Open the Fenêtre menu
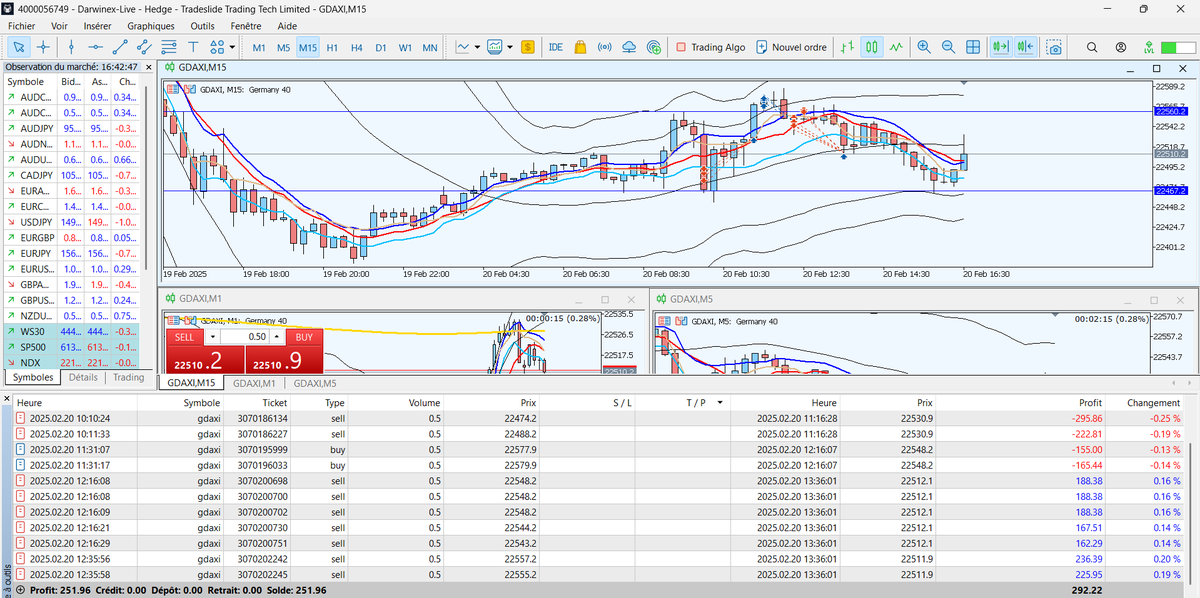 [x=248, y=25]
